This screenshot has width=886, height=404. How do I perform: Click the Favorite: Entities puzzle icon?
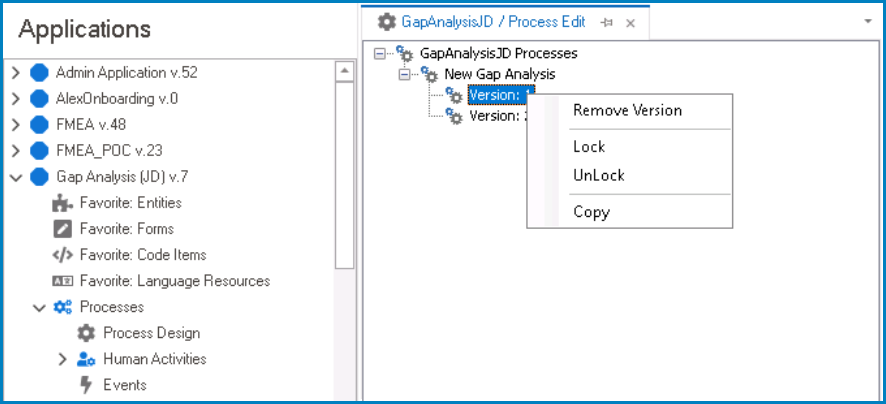tap(62, 203)
